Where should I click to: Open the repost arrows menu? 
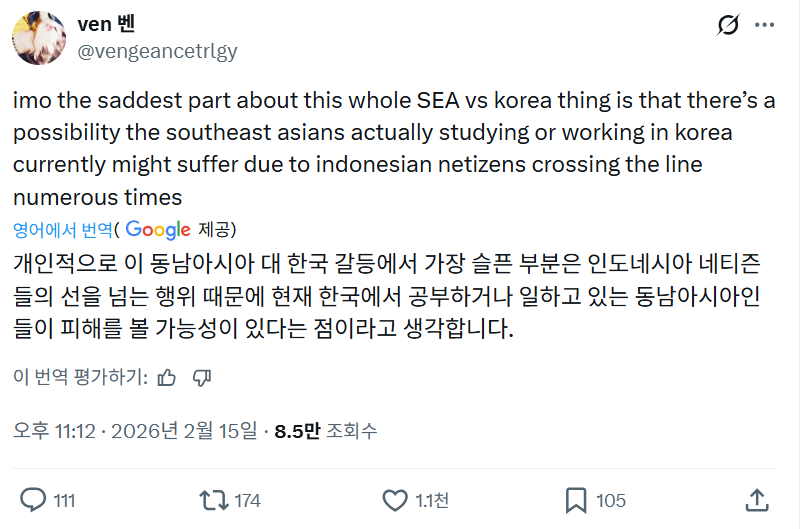213,499
